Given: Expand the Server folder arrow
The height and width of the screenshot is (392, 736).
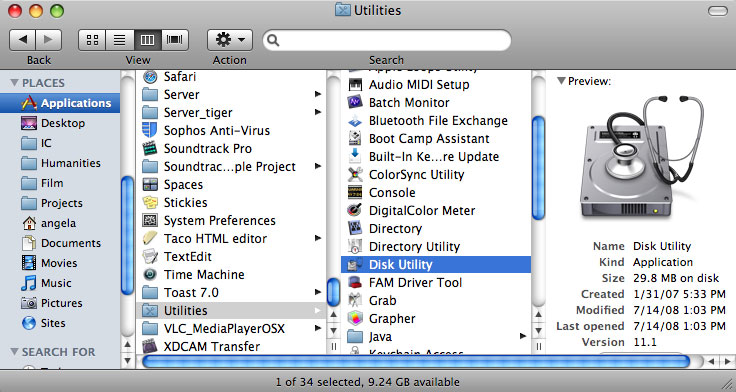Looking at the screenshot, I should click(318, 94).
